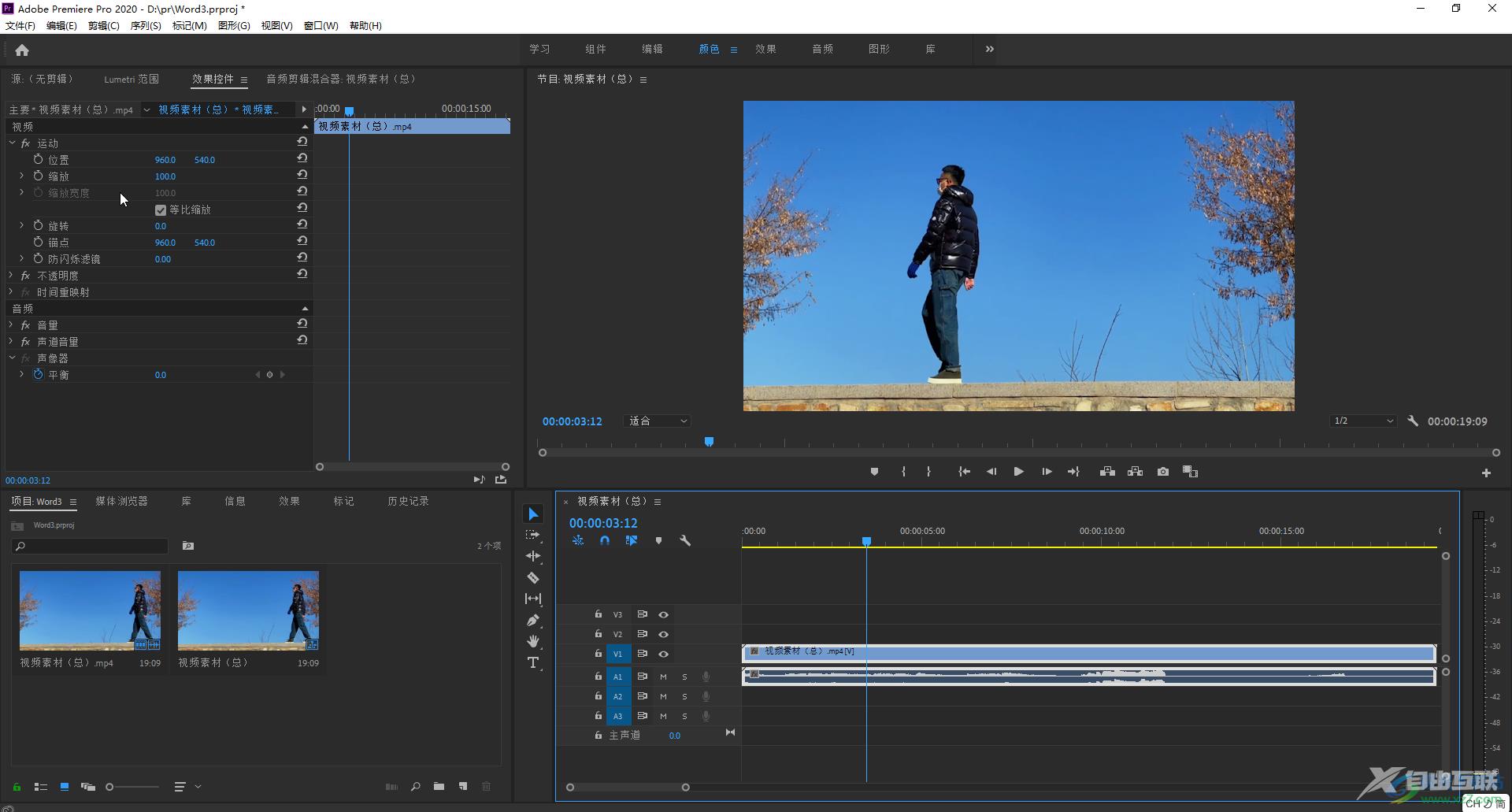Open program monitor settings wrench

(1413, 421)
